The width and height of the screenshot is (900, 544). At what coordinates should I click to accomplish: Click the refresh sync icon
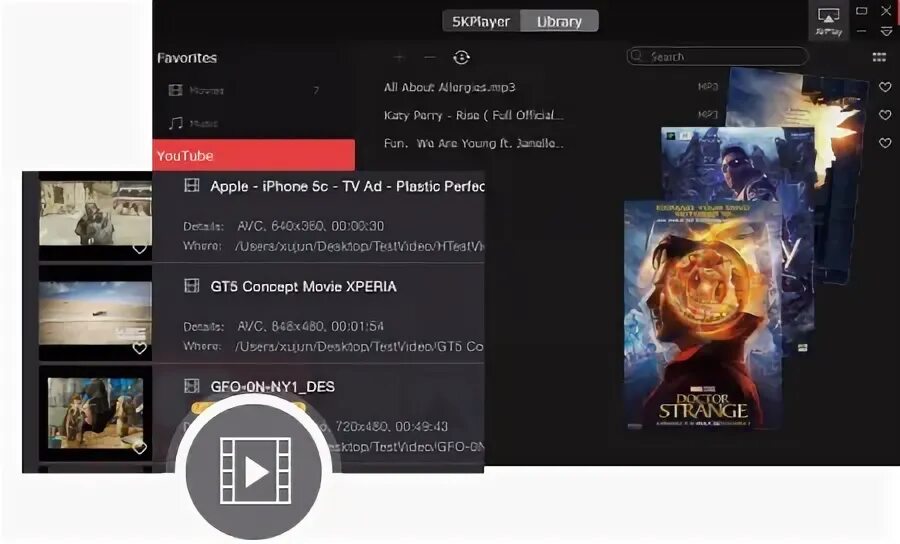[x=461, y=57]
